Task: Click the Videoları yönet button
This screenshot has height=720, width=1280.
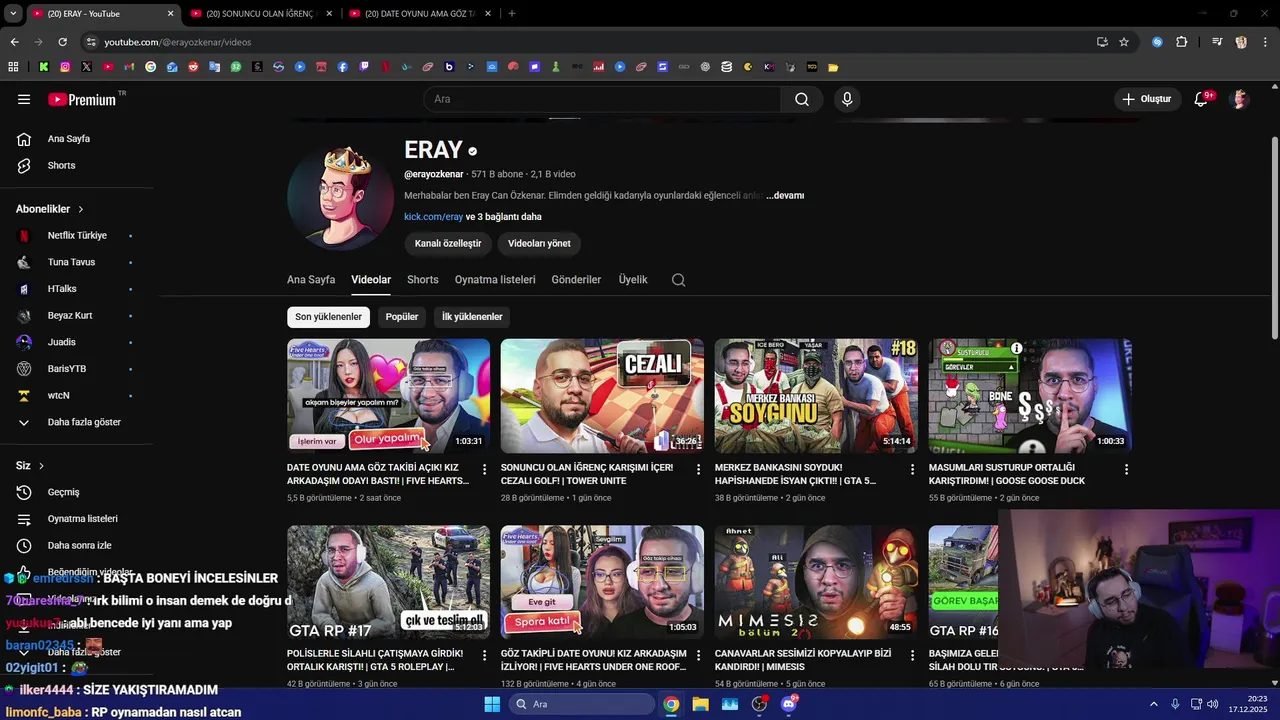Action: [539, 244]
